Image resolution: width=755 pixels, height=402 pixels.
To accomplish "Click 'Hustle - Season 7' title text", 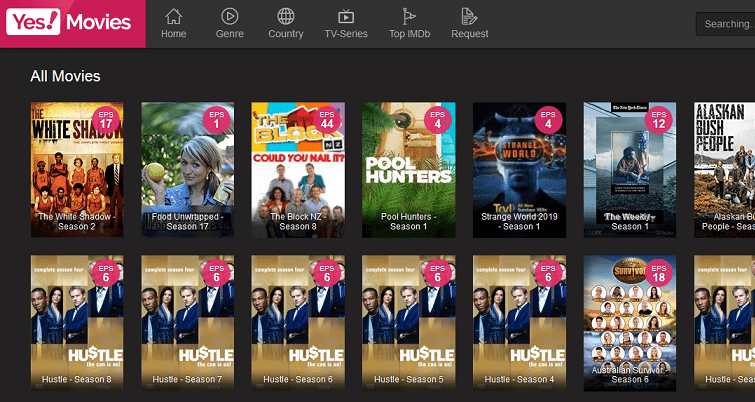I will coord(188,379).
